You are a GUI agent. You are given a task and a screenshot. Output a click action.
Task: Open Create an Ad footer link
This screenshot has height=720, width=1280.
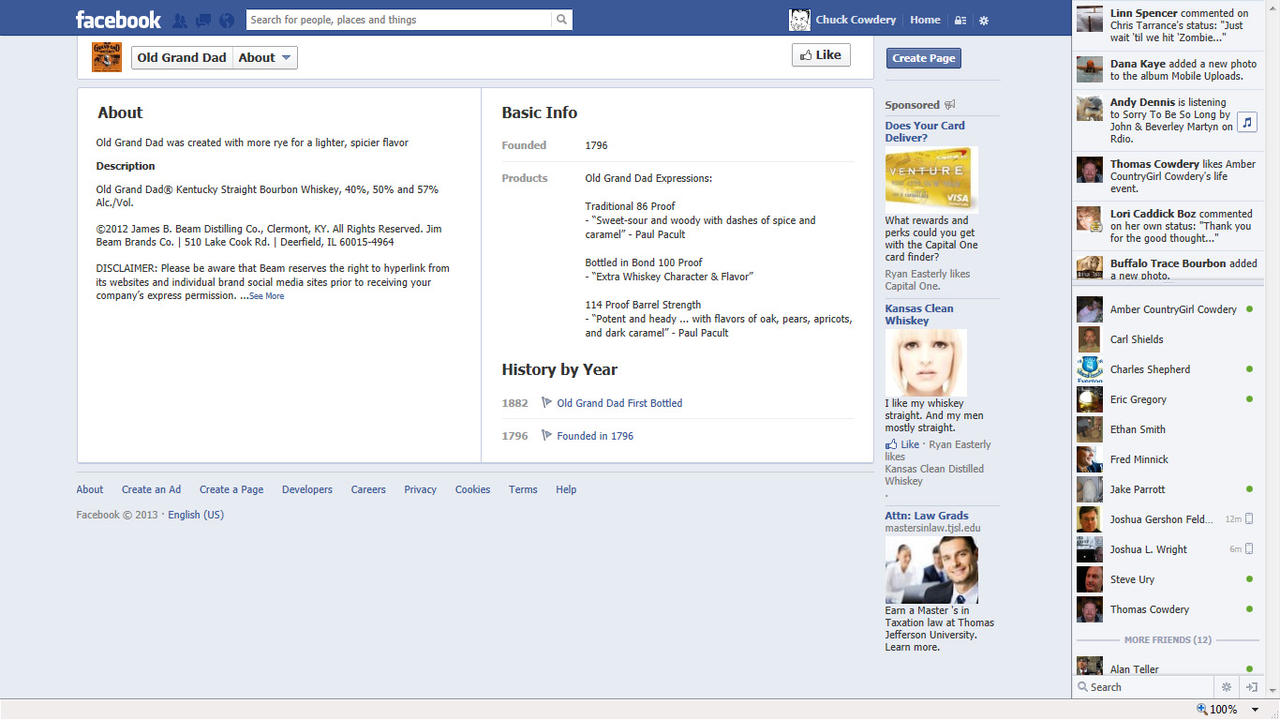click(151, 490)
